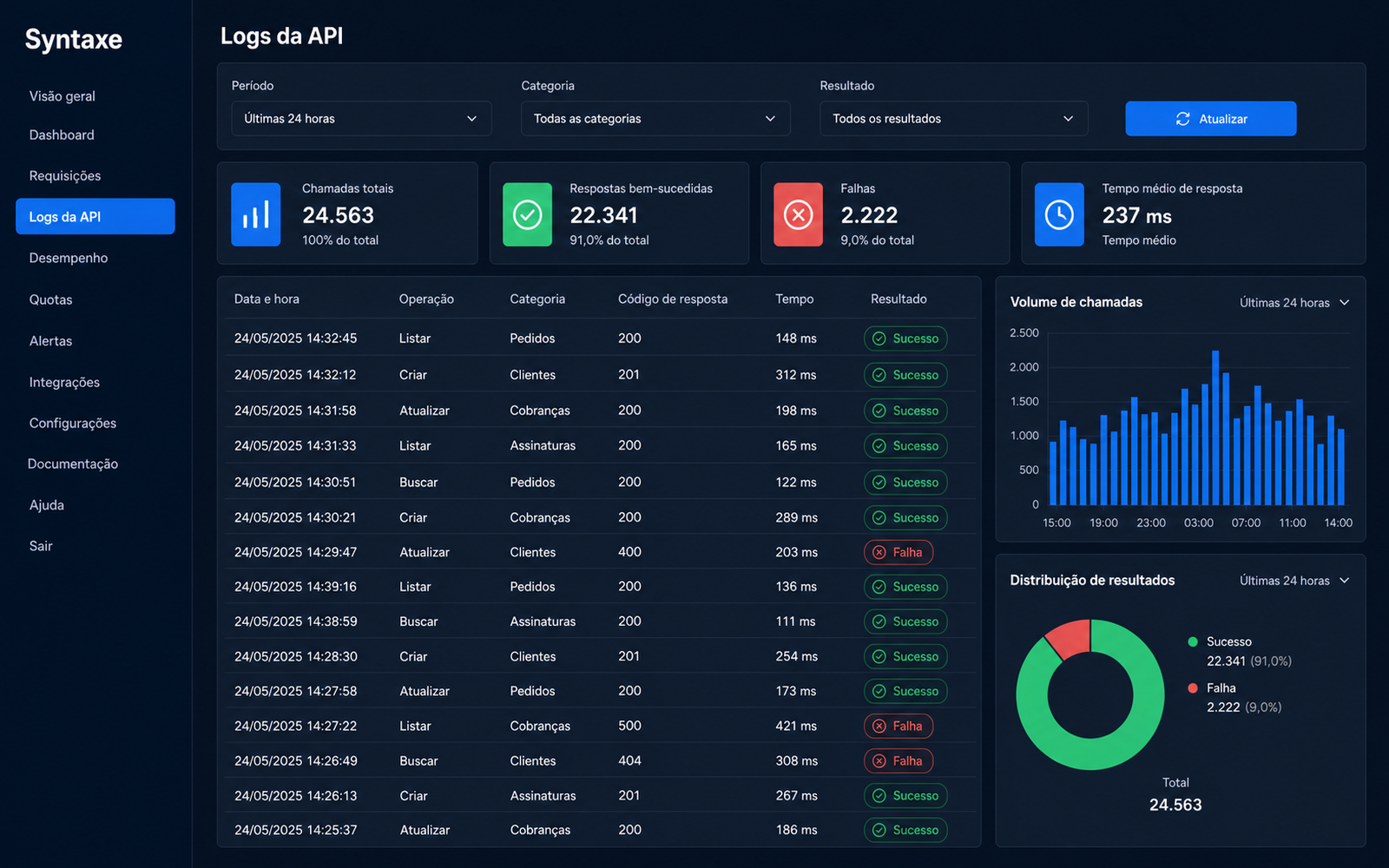The height and width of the screenshot is (868, 1389).
Task: Click the Sucesso badge on the 14:32:45 row
Action: pos(905,339)
